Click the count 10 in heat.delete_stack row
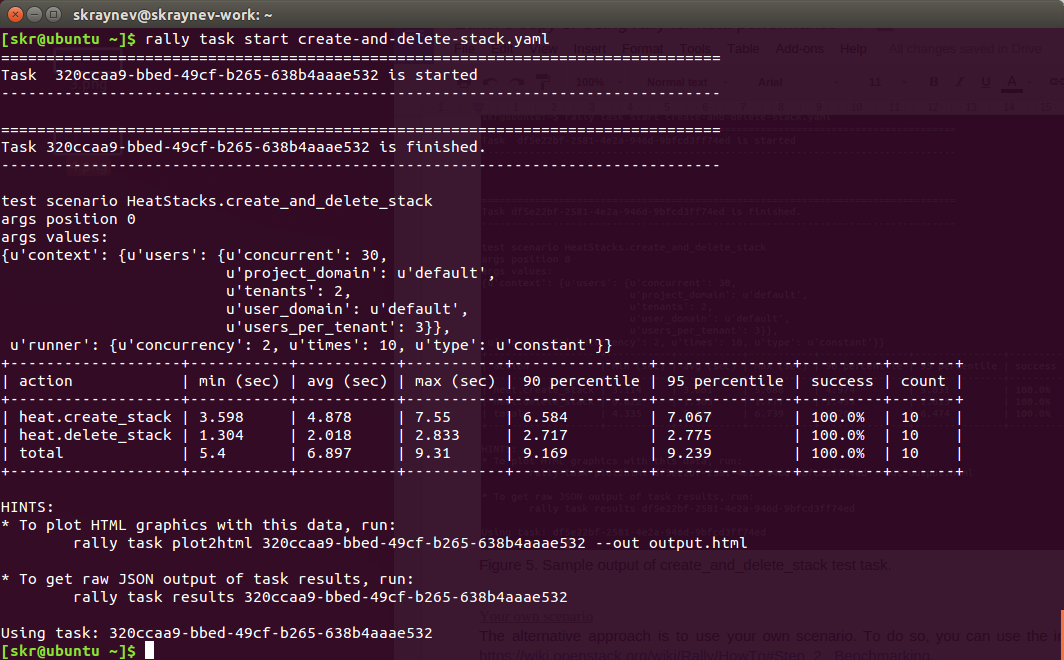Viewport: 1064px width, 660px height. click(x=909, y=435)
